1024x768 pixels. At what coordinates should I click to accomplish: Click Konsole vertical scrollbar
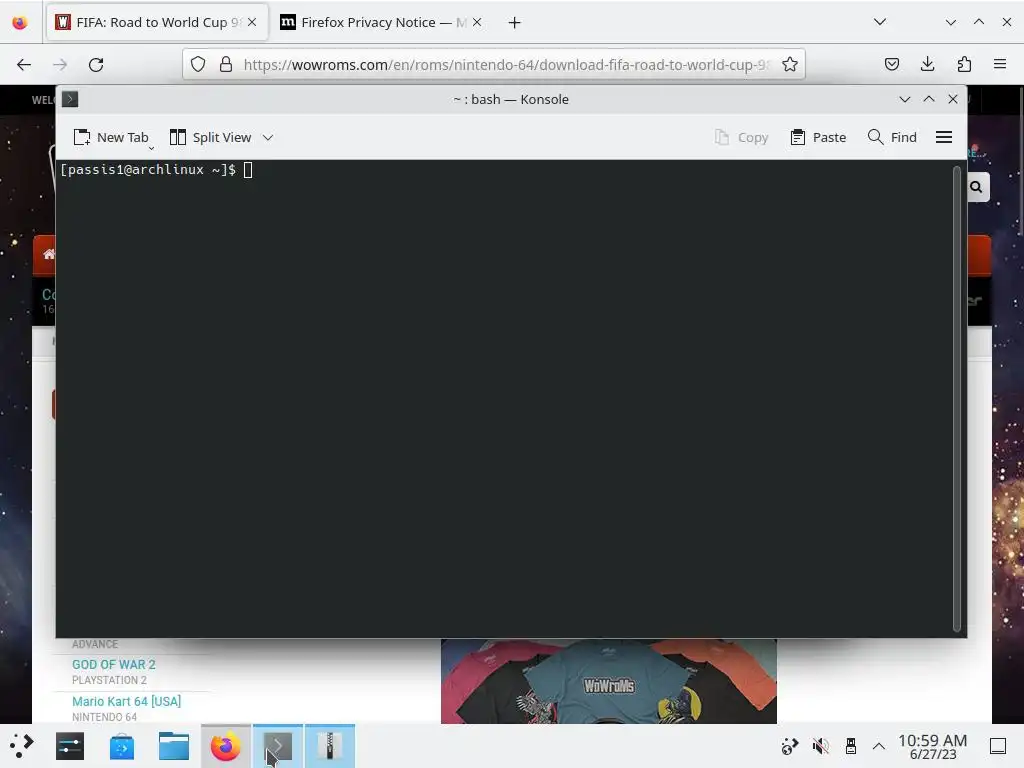[957, 398]
